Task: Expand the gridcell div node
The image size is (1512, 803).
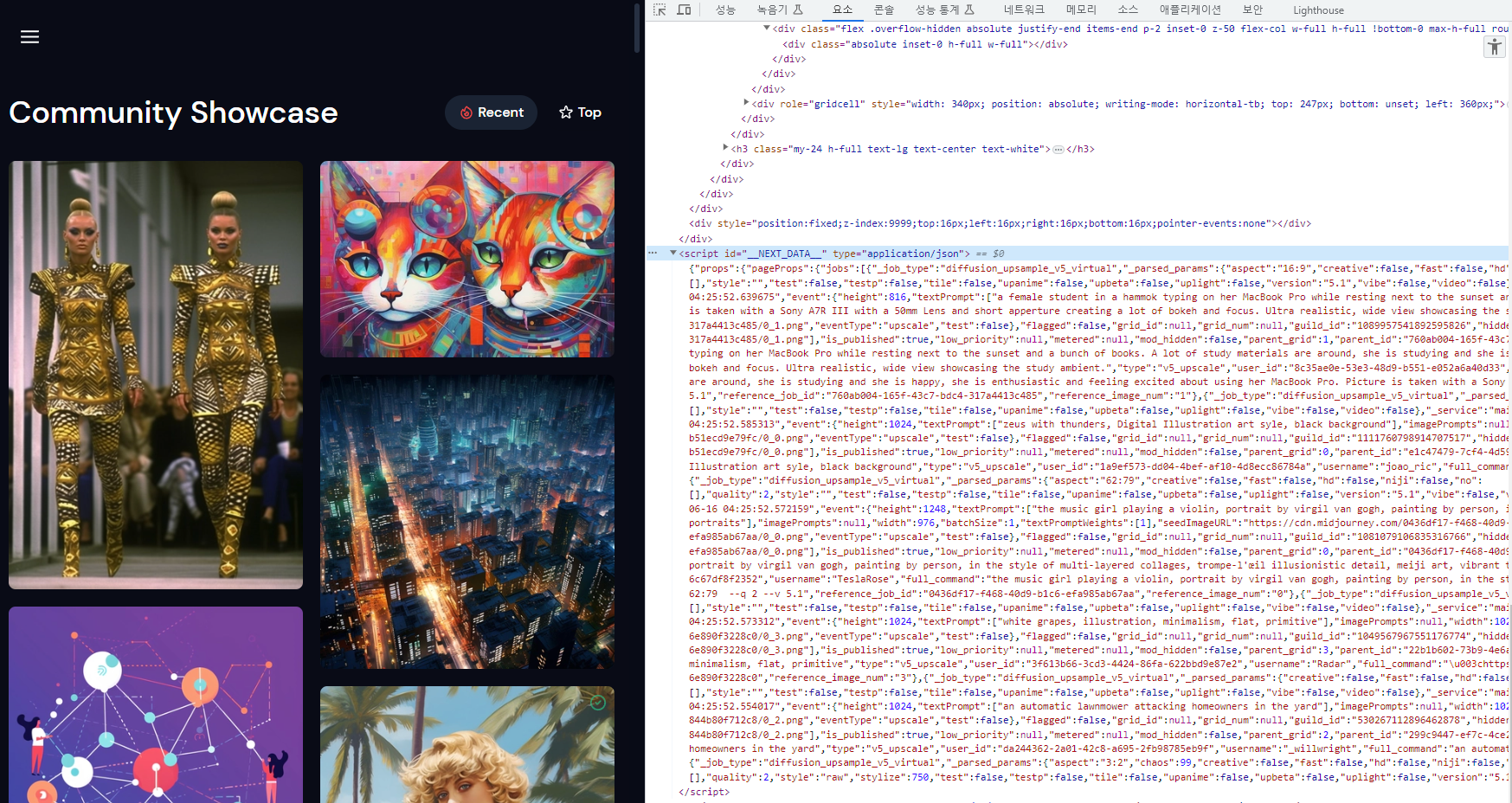Action: pyautogui.click(x=746, y=103)
